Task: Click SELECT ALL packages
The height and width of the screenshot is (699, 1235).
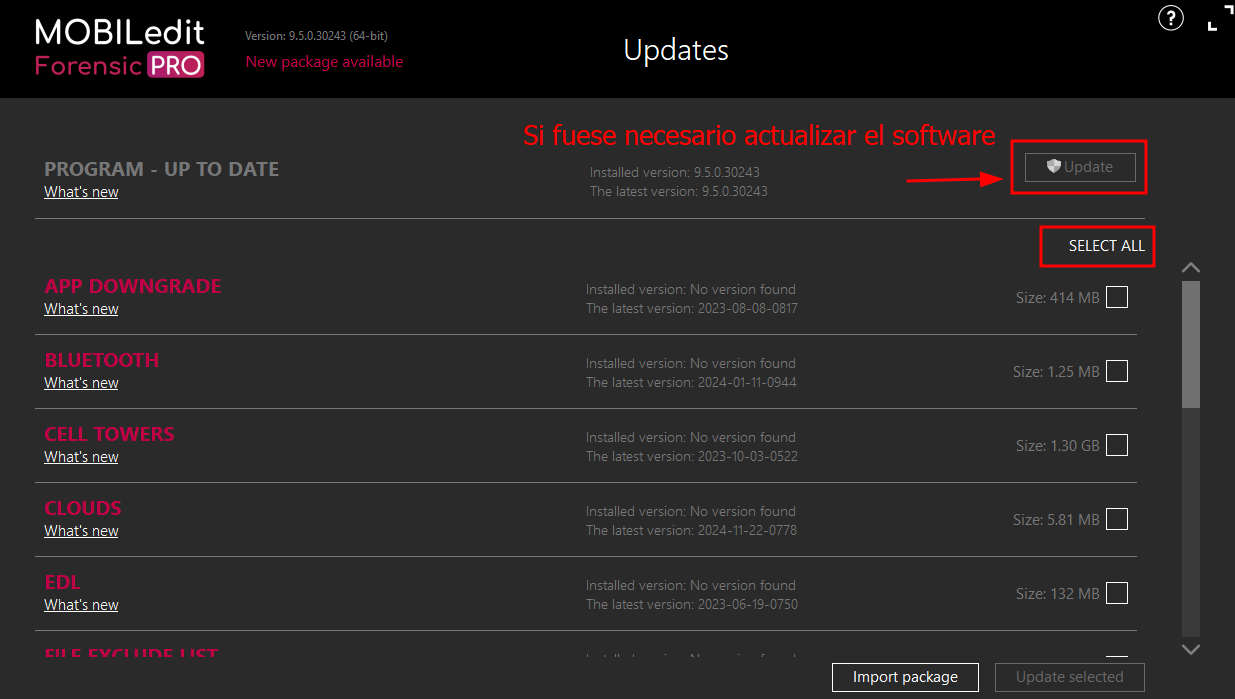Action: 1106,246
